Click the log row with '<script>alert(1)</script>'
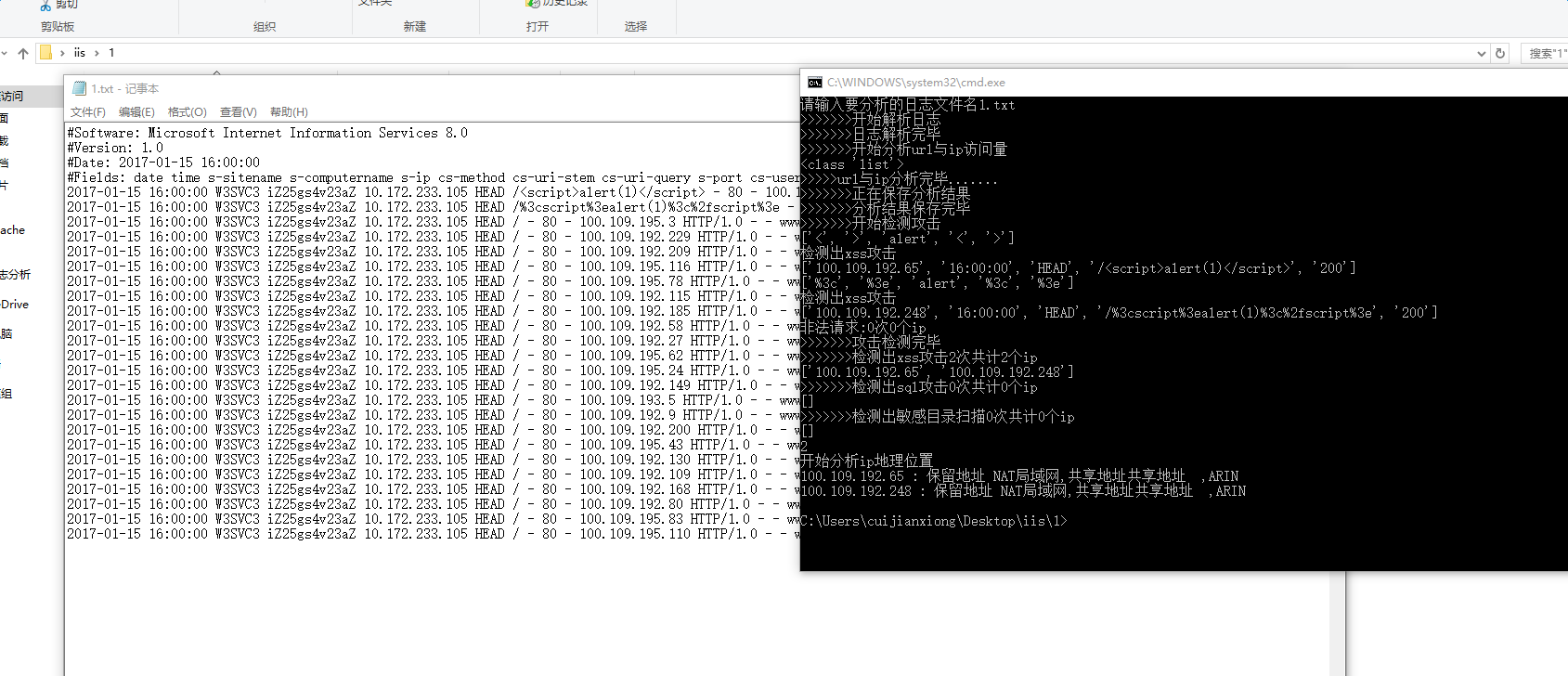 point(433,192)
